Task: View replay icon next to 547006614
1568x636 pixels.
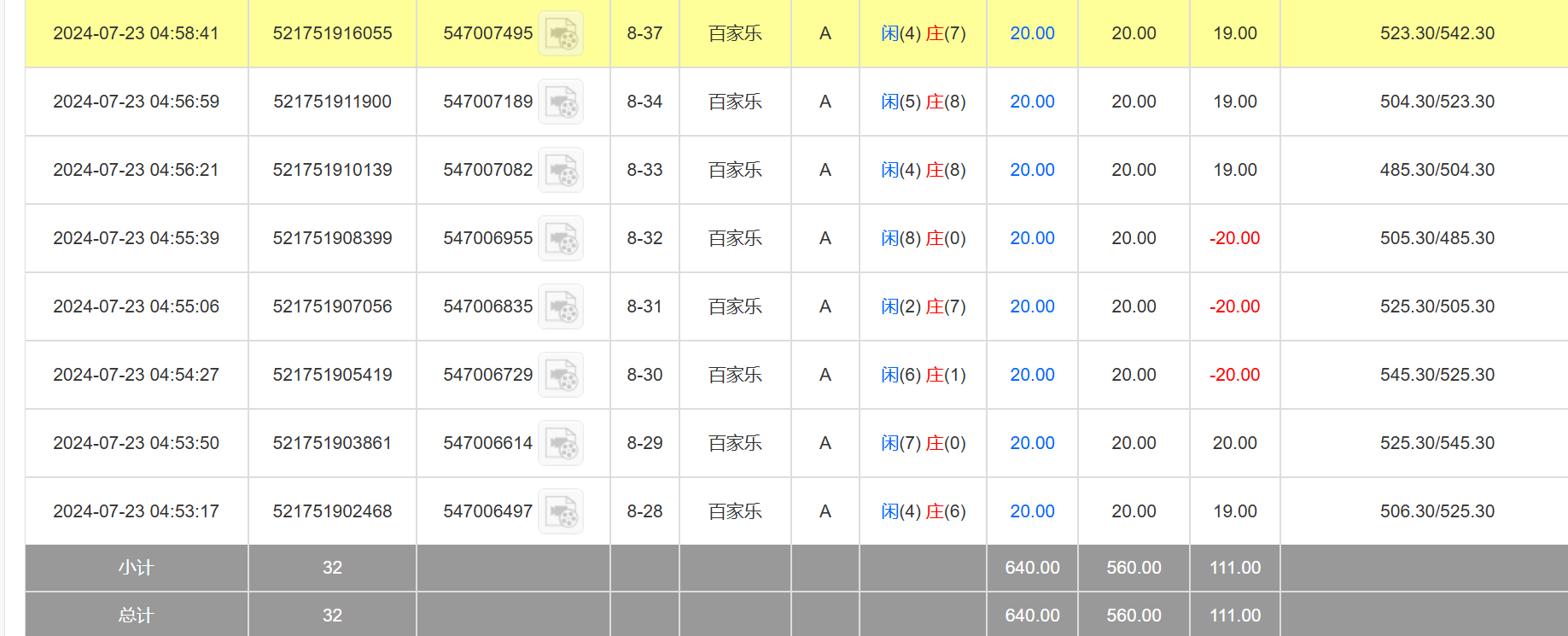Action: [x=561, y=444]
